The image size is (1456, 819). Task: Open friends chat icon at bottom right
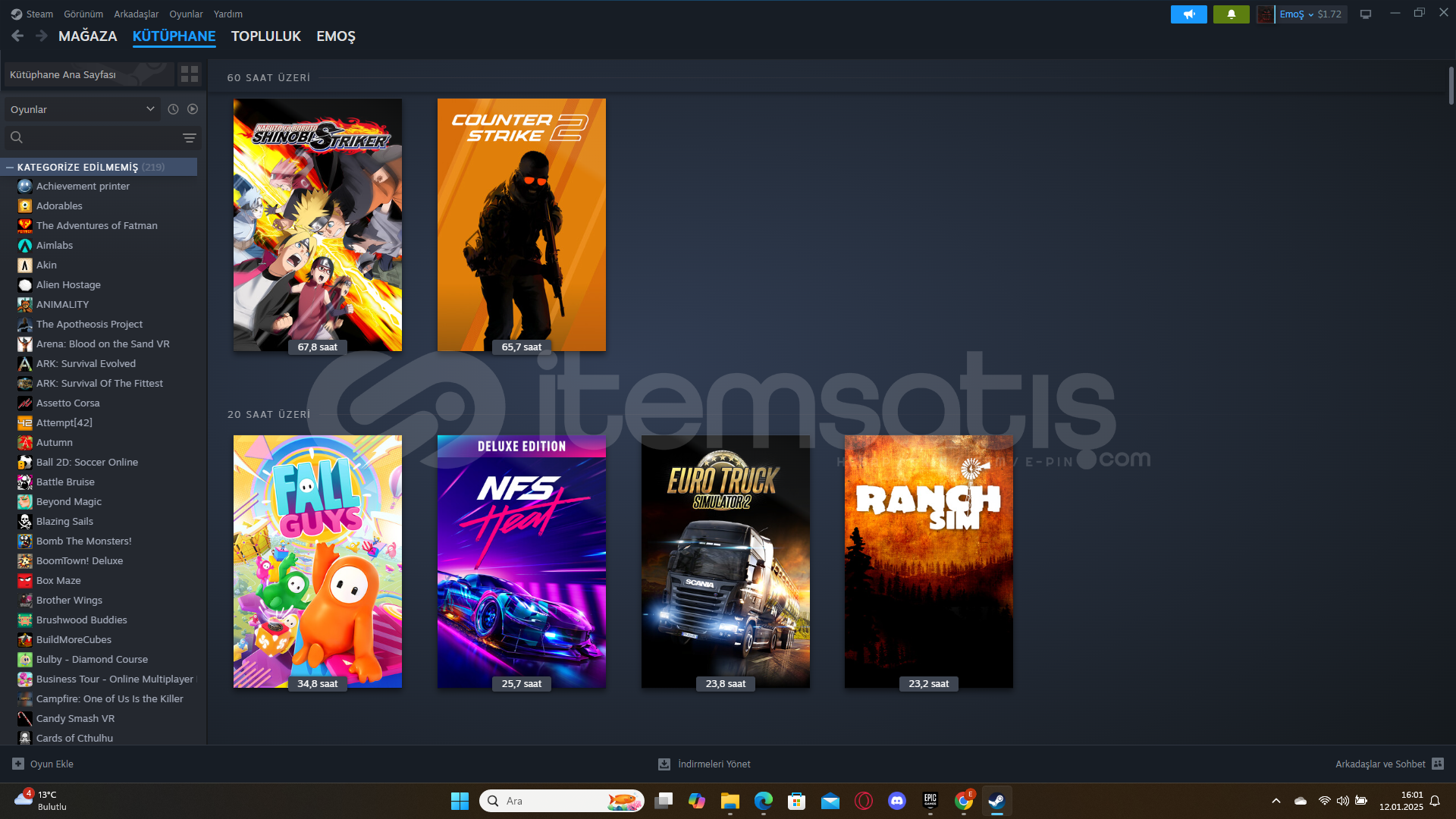[1438, 764]
